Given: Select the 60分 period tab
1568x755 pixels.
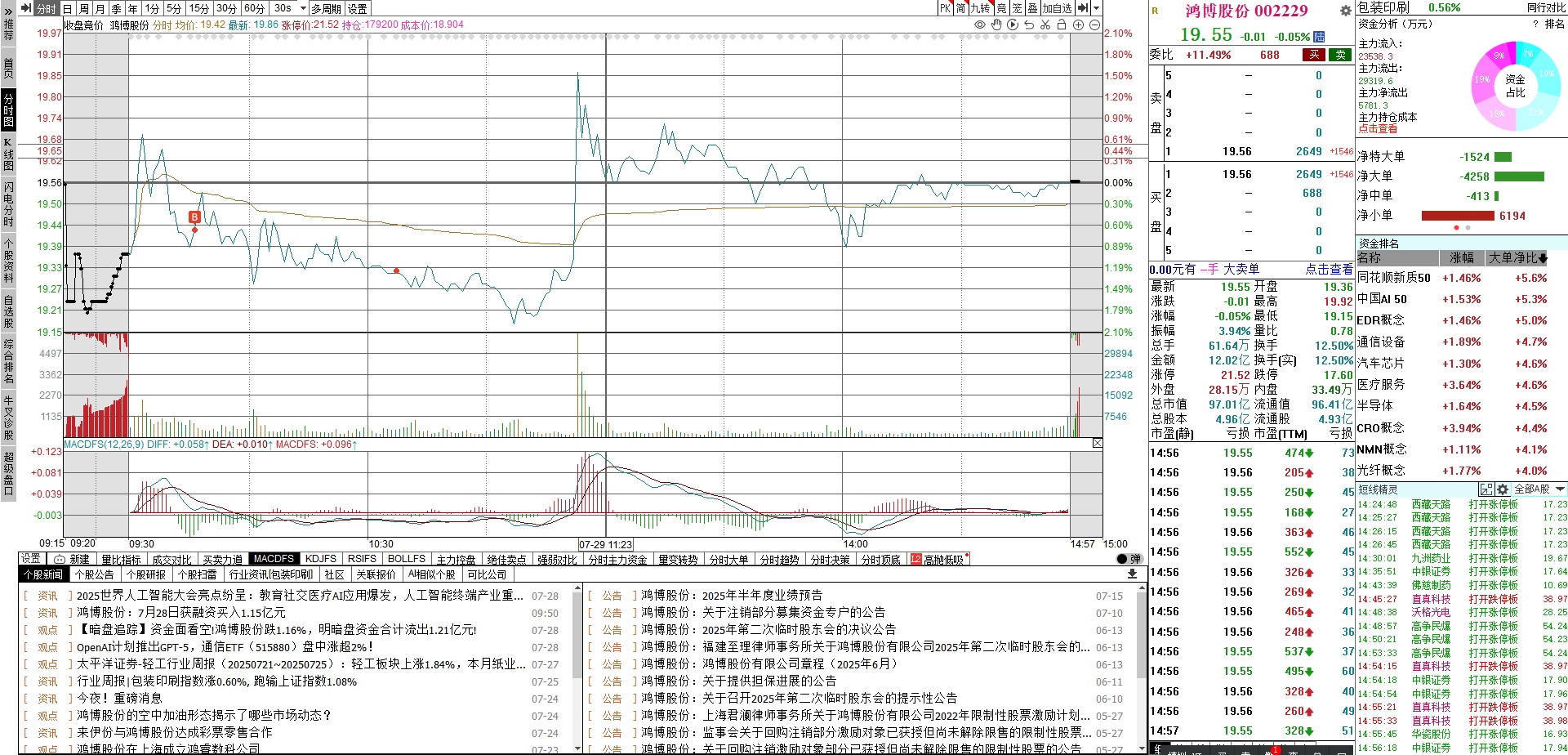Looking at the screenshot, I should [254, 8].
